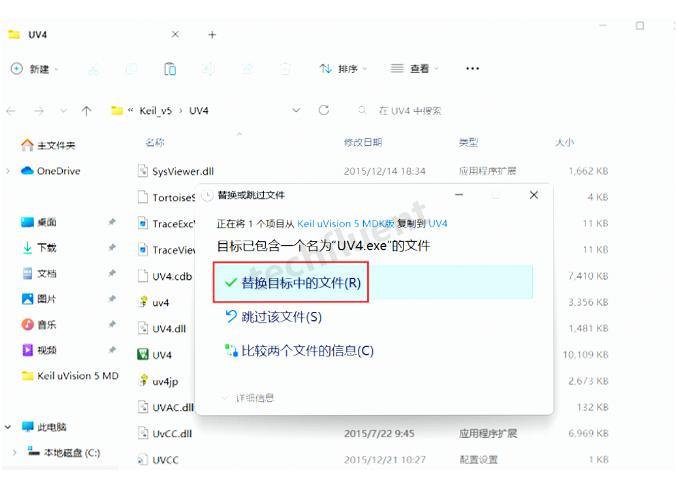Select This PC (此电脑) in sidebar
Image resolution: width=677 pixels, height=488 pixels.
tap(44, 427)
